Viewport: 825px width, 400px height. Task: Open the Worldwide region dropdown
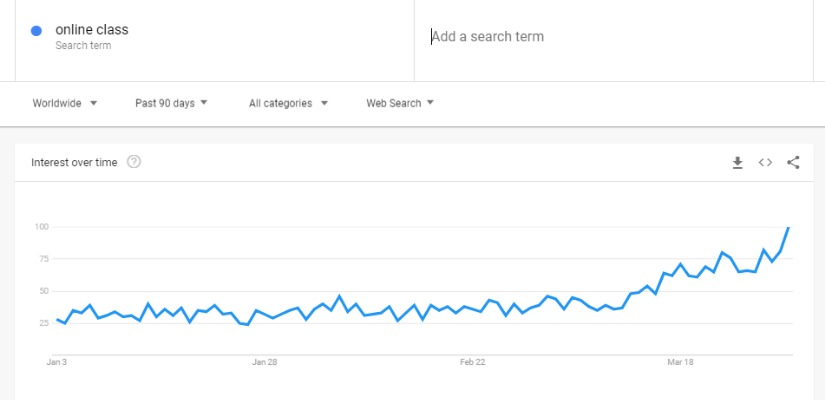tap(65, 103)
